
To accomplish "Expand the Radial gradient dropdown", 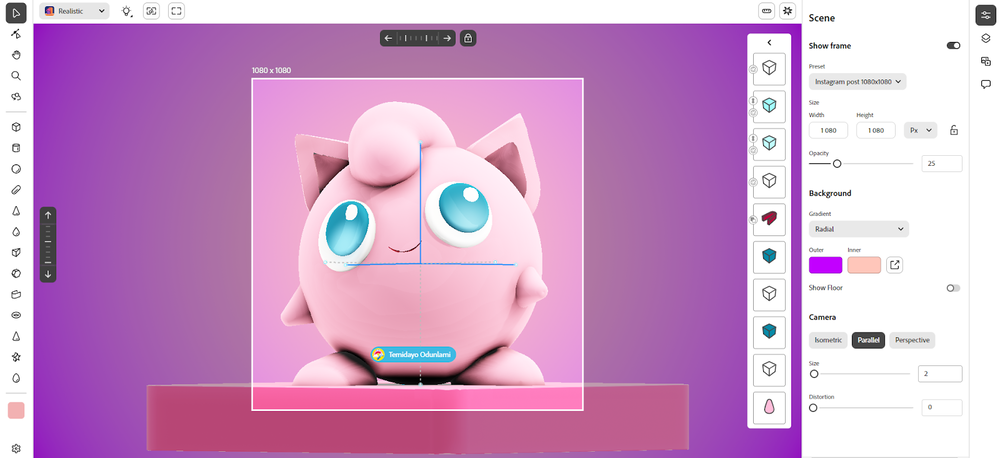I will 858,229.
